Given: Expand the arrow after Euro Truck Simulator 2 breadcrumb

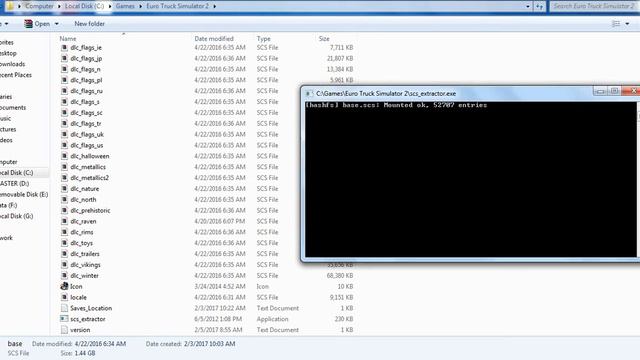Looking at the screenshot, I should click(x=214, y=6).
